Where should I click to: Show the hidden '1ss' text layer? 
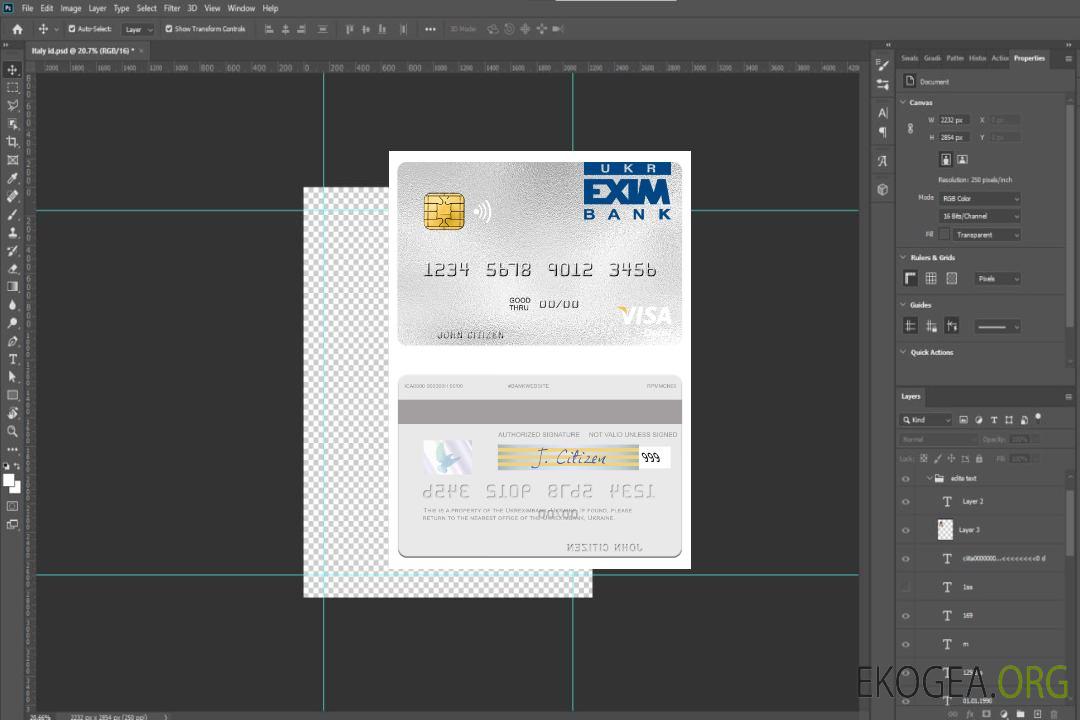click(x=906, y=587)
